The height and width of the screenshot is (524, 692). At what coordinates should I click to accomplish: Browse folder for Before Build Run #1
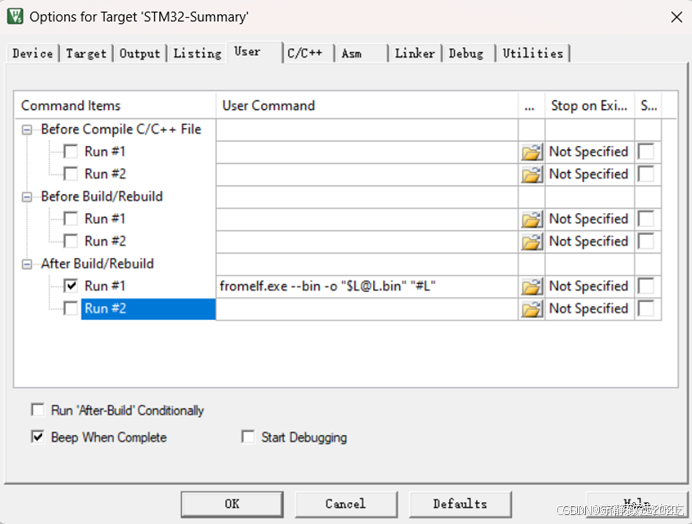[532, 219]
